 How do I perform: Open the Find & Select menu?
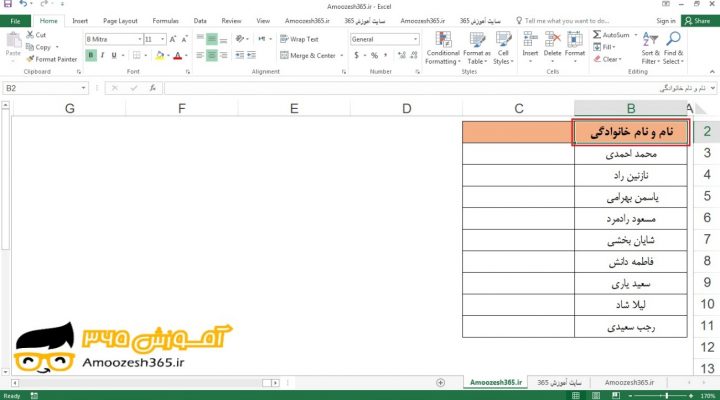click(x=673, y=48)
